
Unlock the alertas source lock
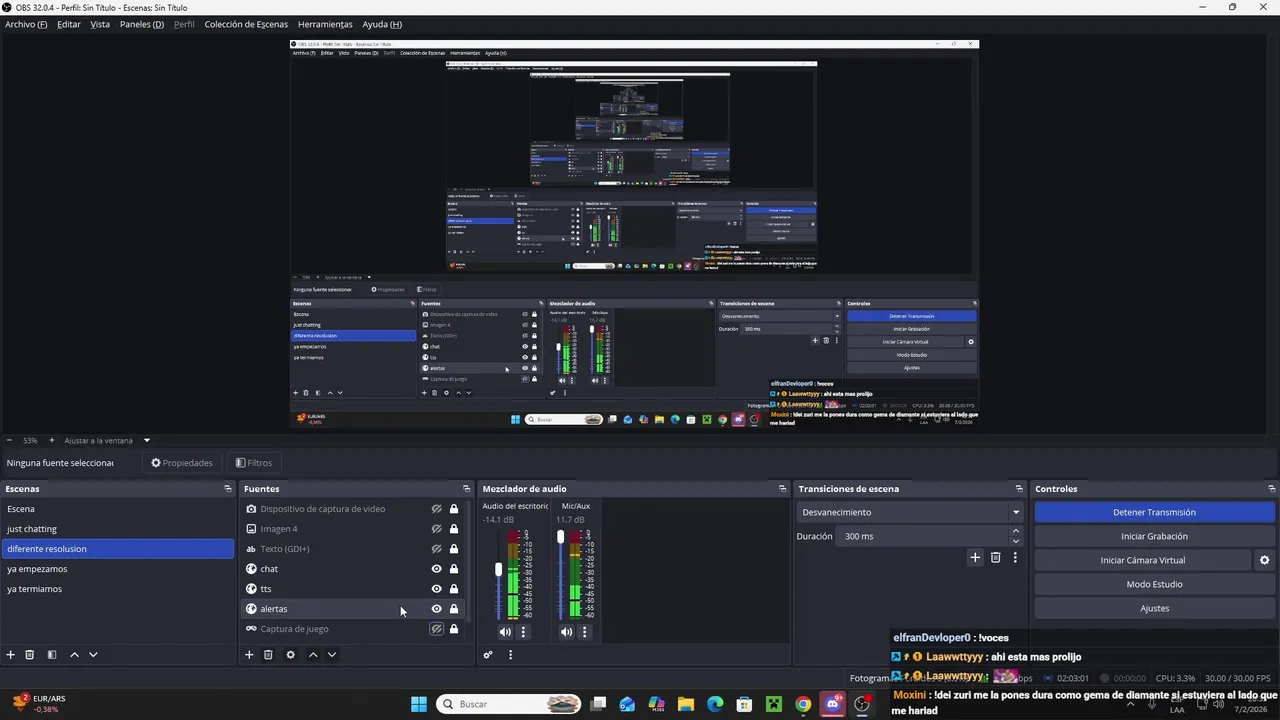[454, 609]
